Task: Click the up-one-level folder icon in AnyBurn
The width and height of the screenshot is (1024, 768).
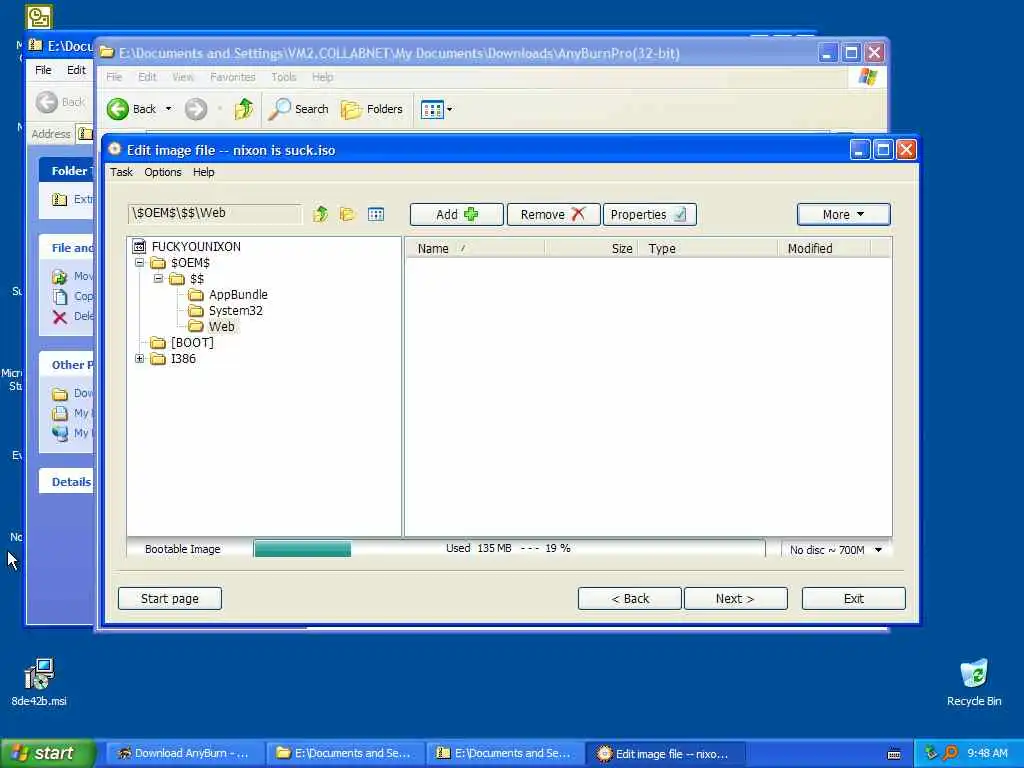Action: (320, 214)
